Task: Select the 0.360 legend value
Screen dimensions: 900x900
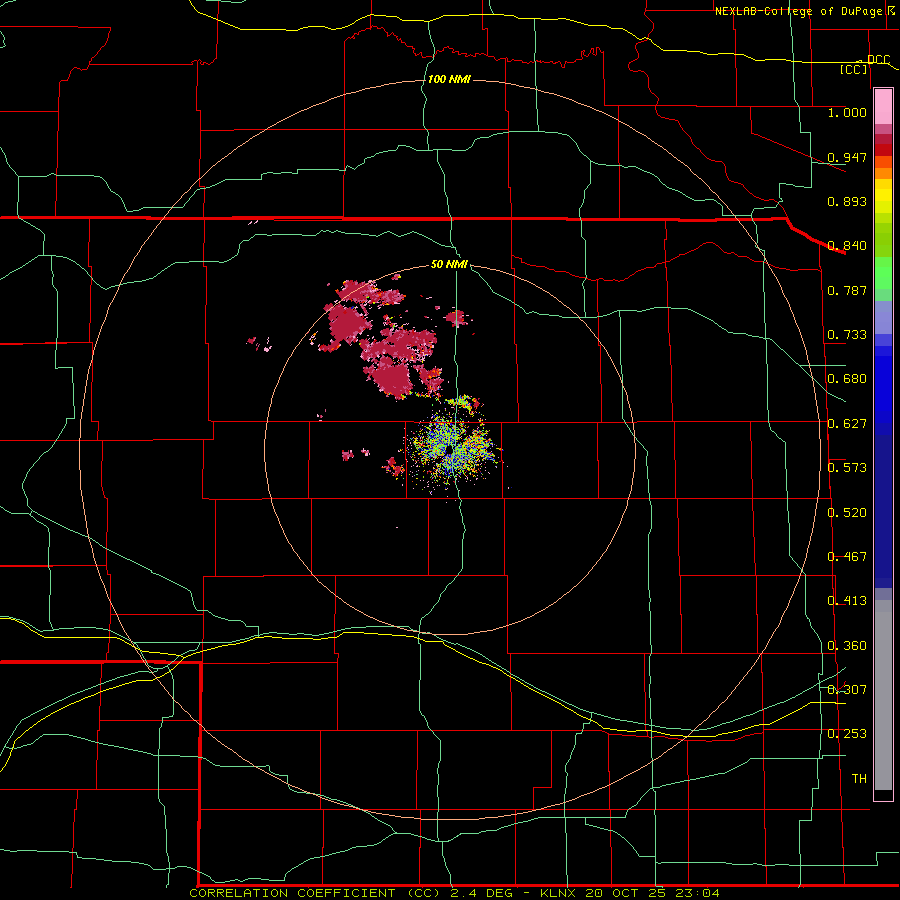Action: tap(847, 646)
